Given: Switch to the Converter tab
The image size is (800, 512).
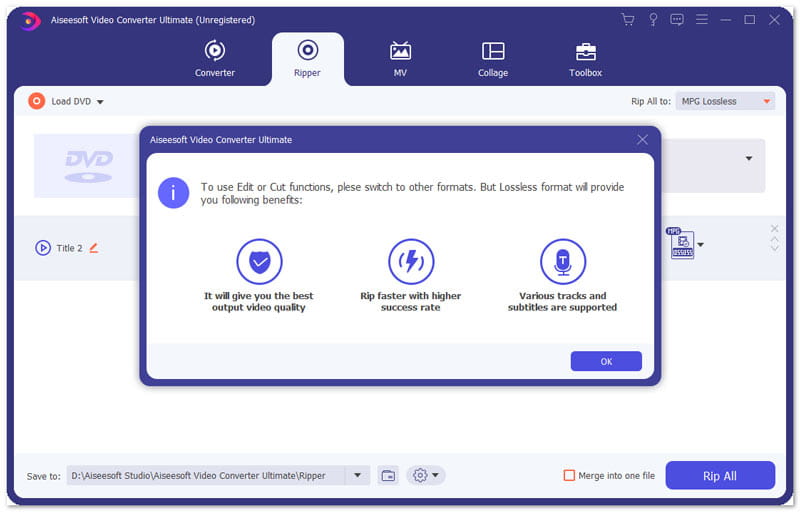Looking at the screenshot, I should pyautogui.click(x=215, y=59).
